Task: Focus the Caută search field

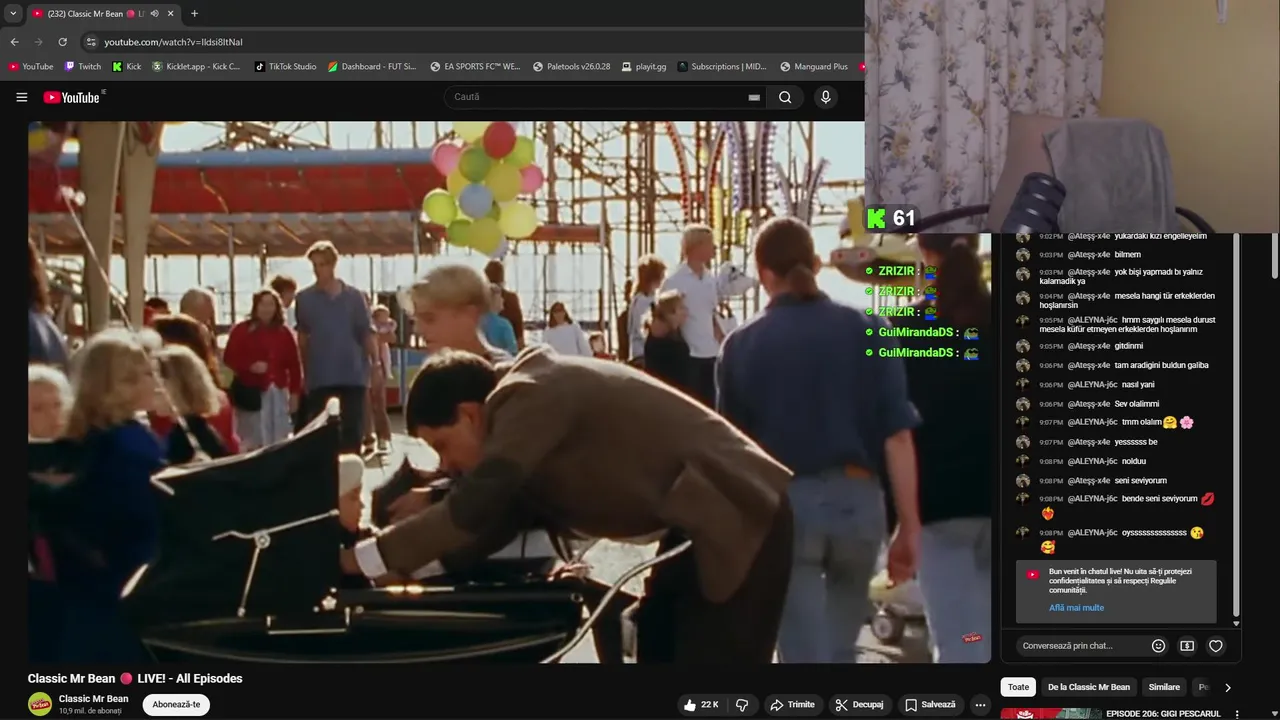Action: pyautogui.click(x=605, y=97)
